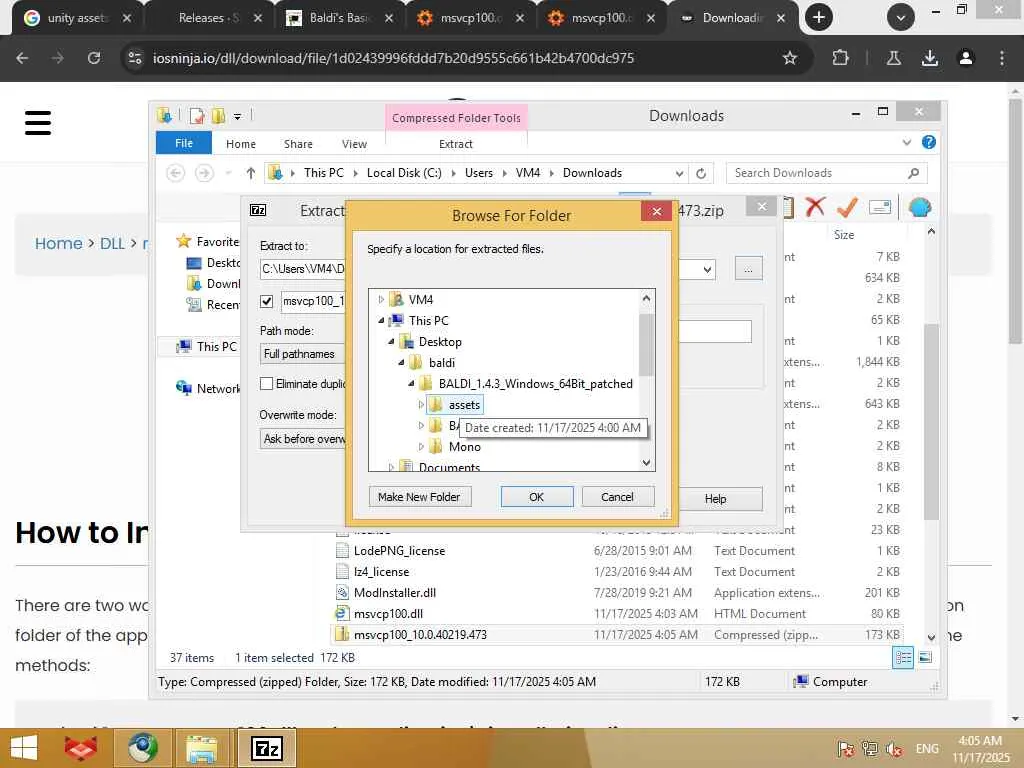This screenshot has height=768, width=1024.
Task: Click the Chrome Labs flask icon
Action: 893,58
